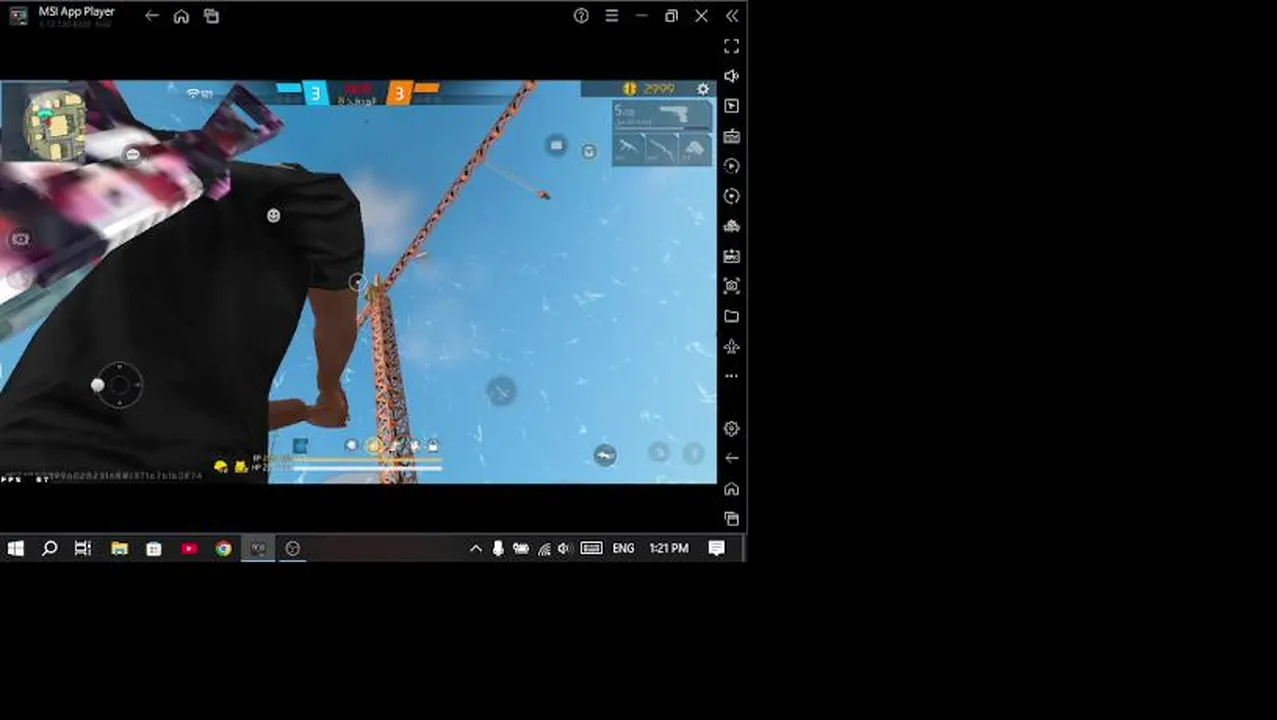
Task: Switch ENG input language on taskbar
Action: (x=623, y=548)
